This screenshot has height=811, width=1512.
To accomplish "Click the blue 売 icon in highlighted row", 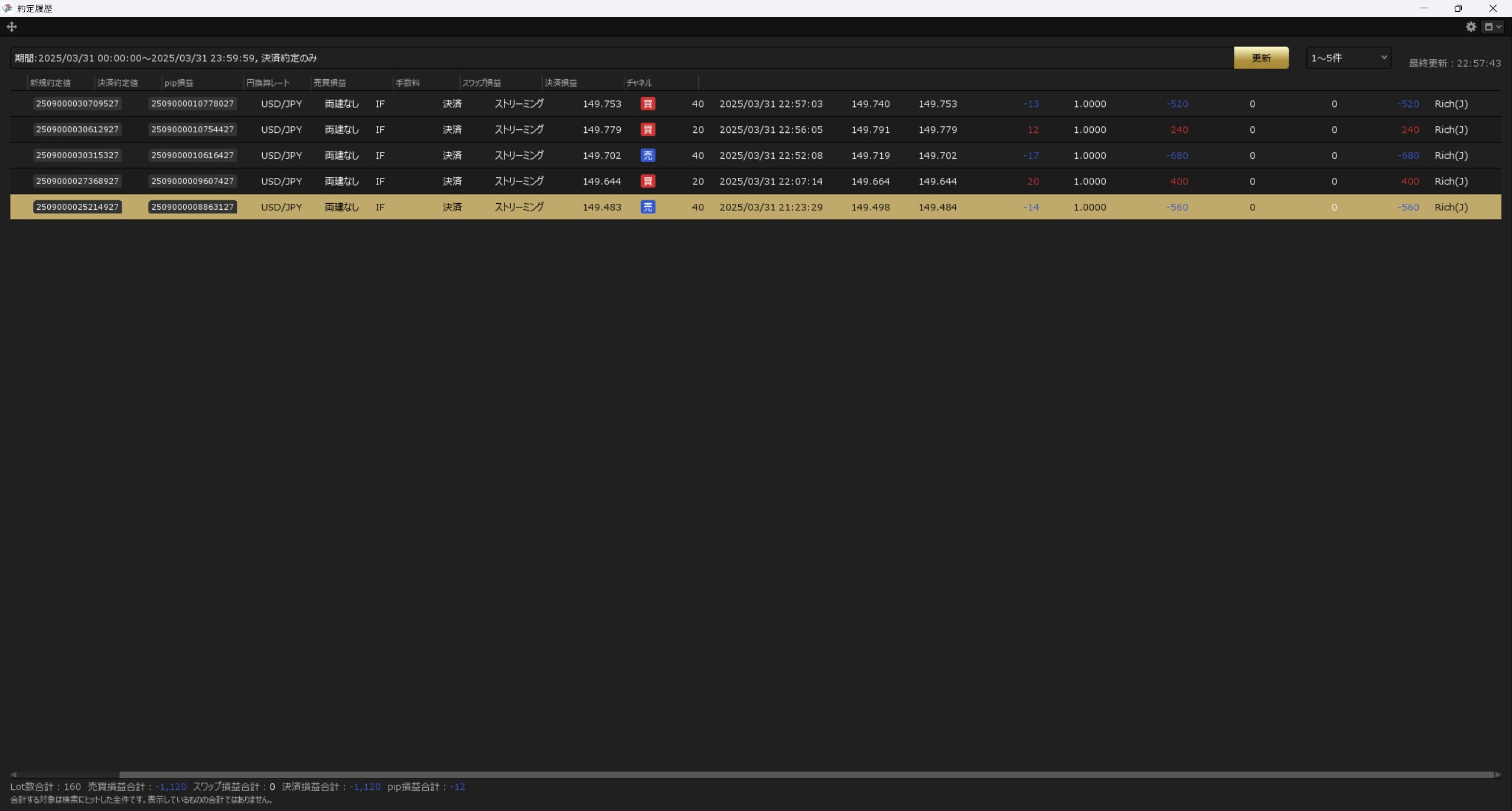I will [647, 207].
